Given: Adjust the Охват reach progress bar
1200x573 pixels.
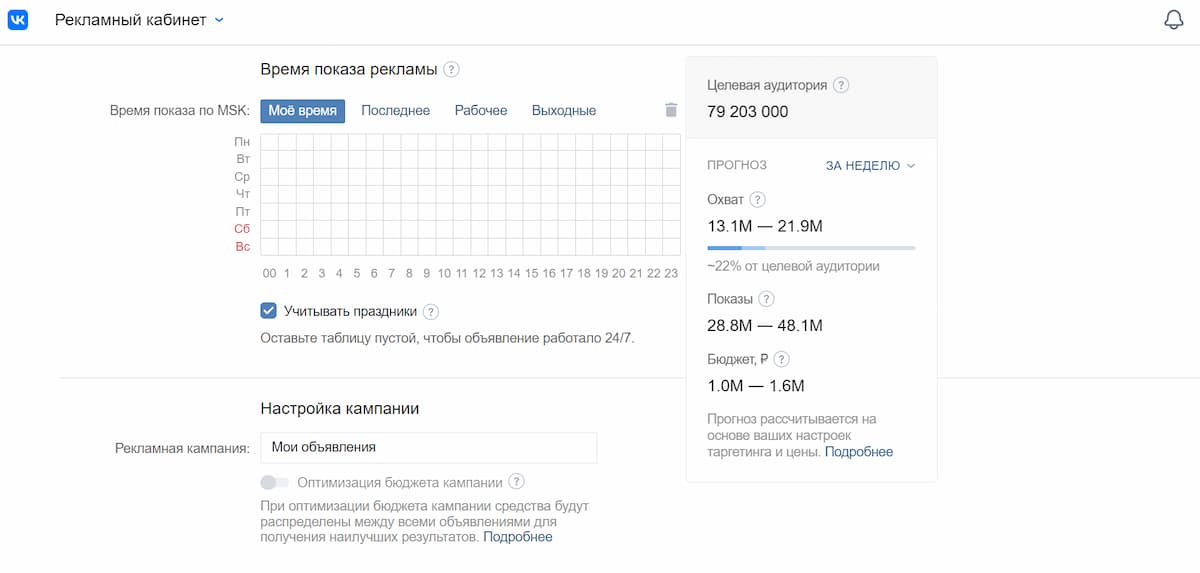Looking at the screenshot, I should tap(810, 247).
